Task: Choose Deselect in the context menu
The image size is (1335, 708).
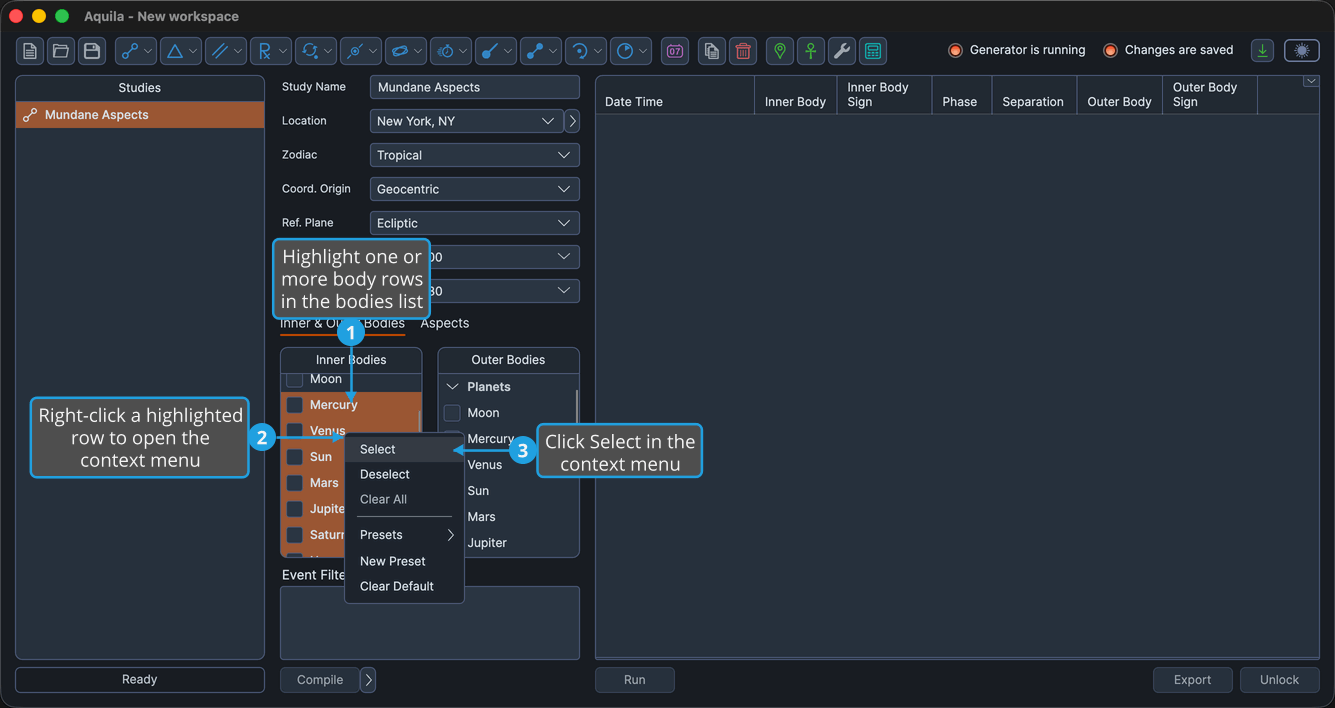Action: point(405,474)
